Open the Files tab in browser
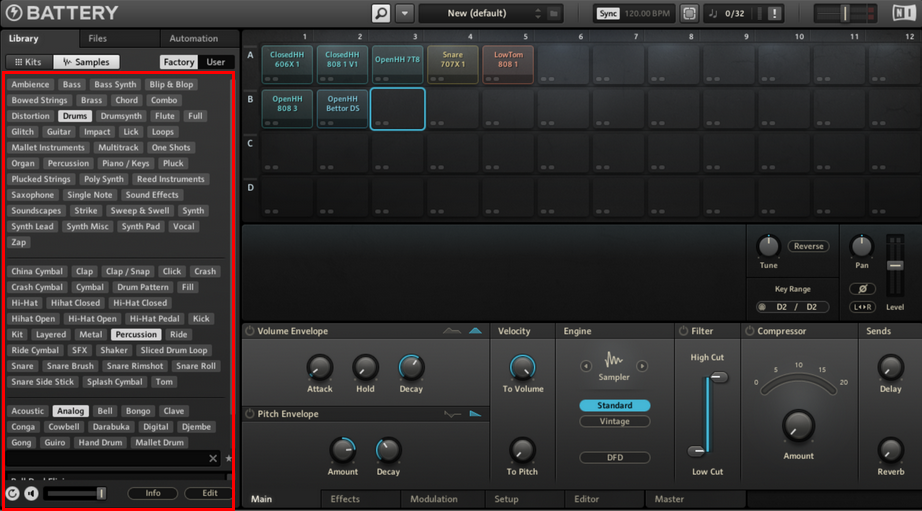922x511 pixels. [97, 39]
